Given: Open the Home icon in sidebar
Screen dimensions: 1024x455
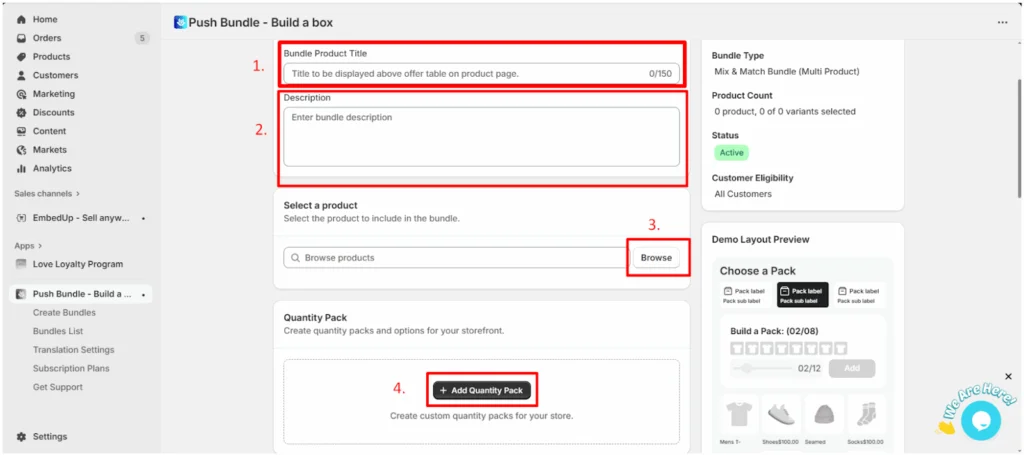Looking at the screenshot, I should [x=21, y=20].
